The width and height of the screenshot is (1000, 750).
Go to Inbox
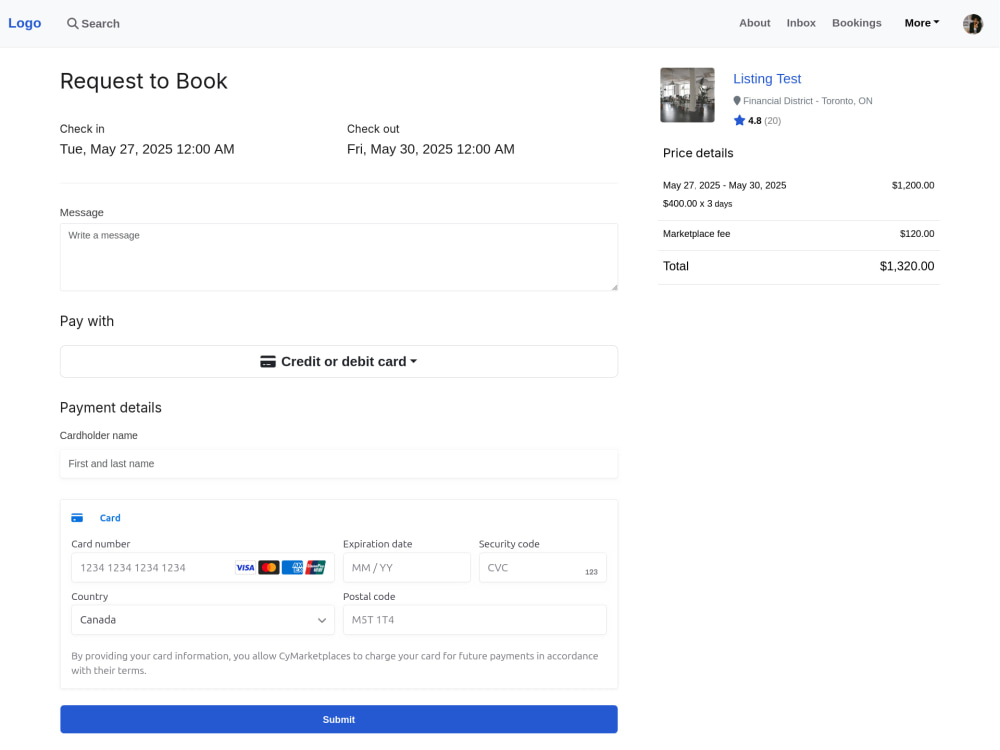801,23
